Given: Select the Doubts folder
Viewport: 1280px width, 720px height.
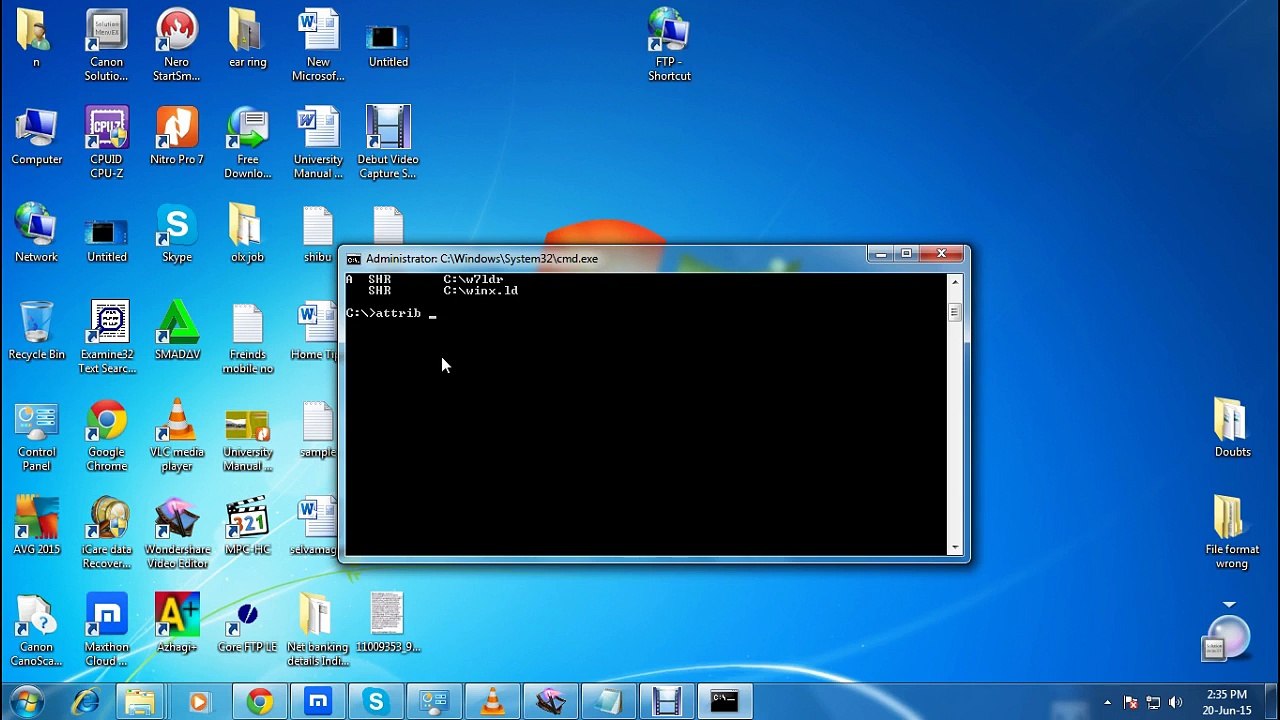Looking at the screenshot, I should [1232, 429].
